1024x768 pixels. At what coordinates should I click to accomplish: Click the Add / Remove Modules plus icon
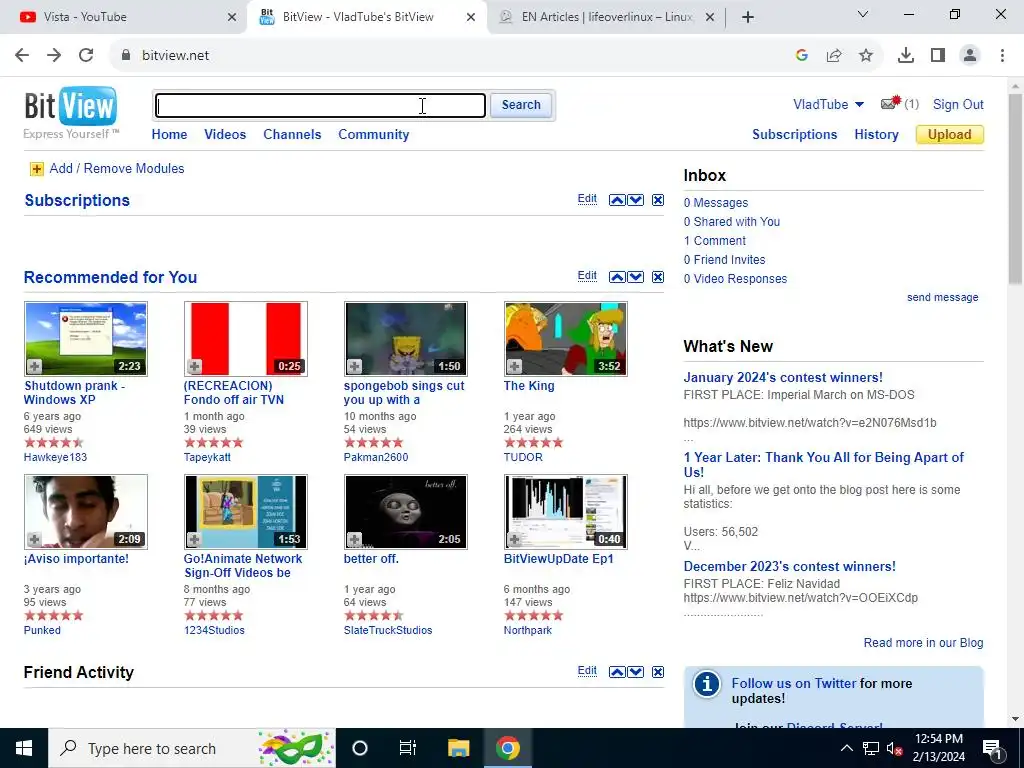pyautogui.click(x=37, y=169)
